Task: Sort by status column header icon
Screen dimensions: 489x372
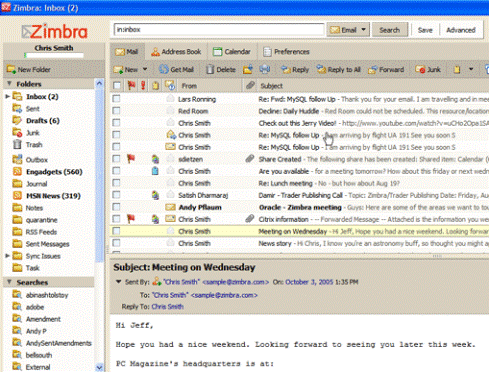Action: [x=170, y=86]
